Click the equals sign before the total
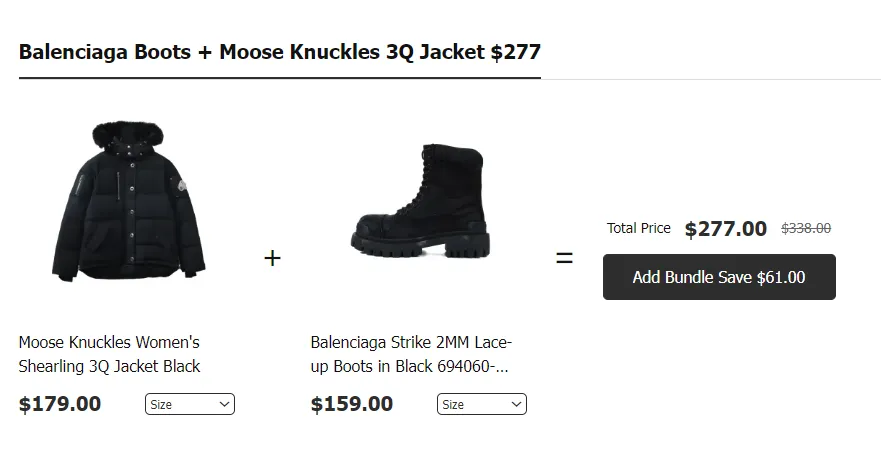Screen dimensions: 881x464 564,258
